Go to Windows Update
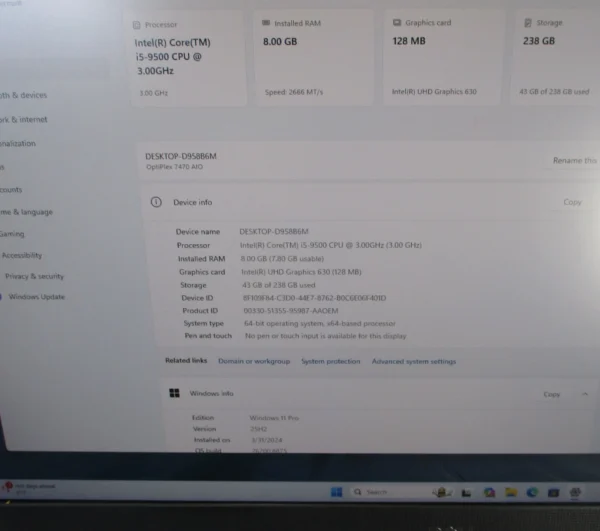The width and height of the screenshot is (600, 531). (37, 297)
